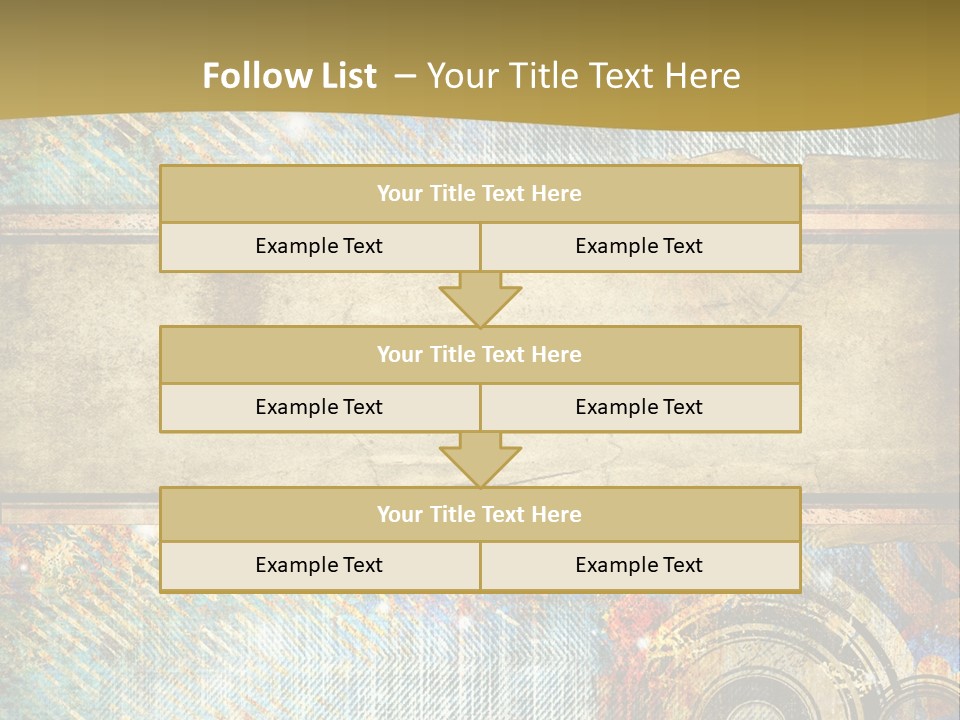Click the second downward arrow above bottom block

pyautogui.click(x=480, y=460)
